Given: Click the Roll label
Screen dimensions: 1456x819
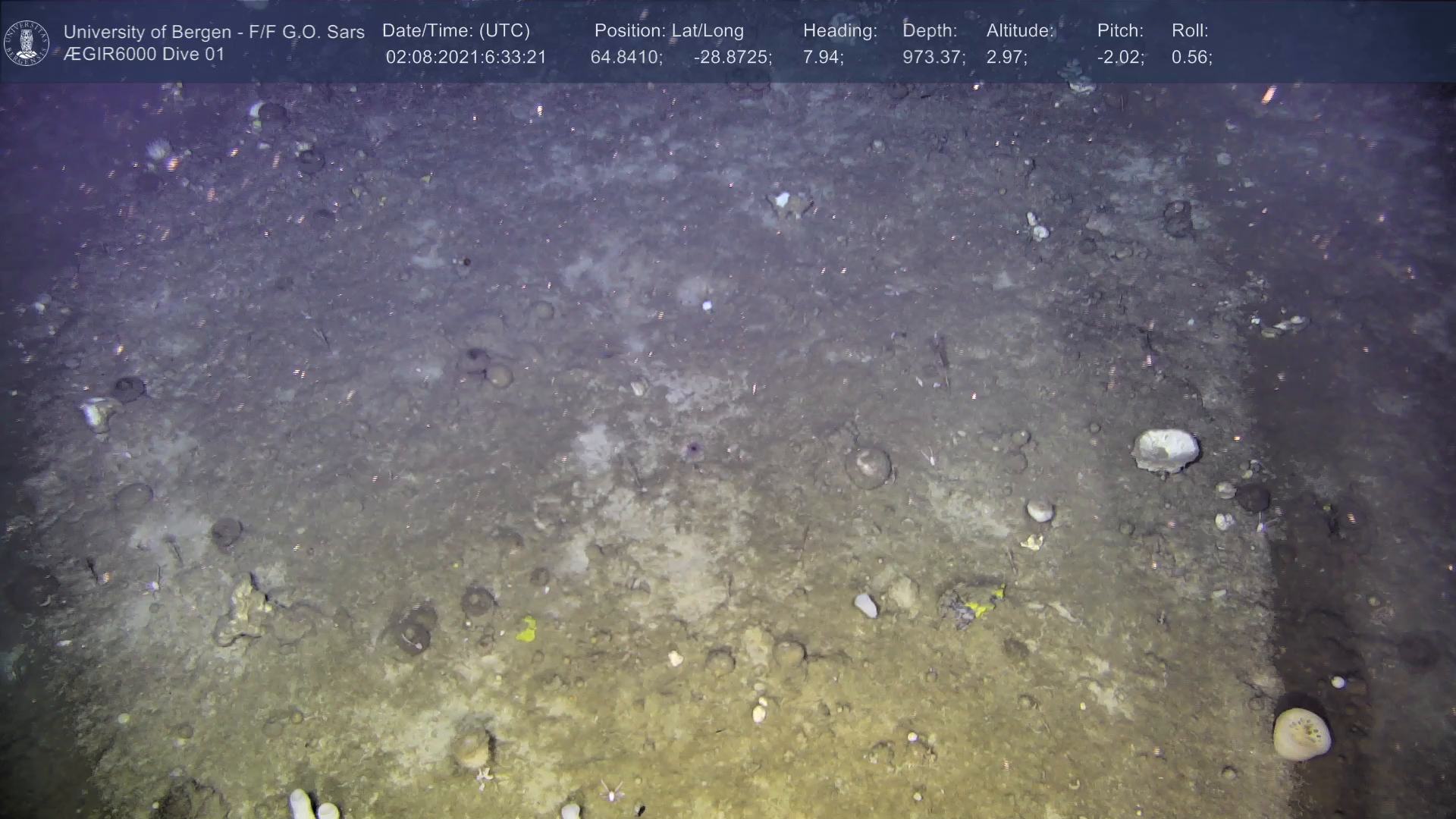Looking at the screenshot, I should pyautogui.click(x=1190, y=30).
